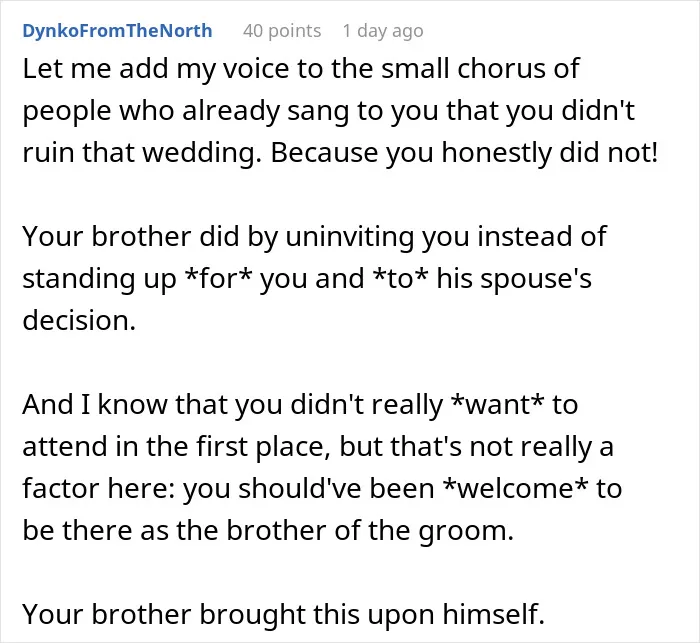The image size is (700, 643).
Task: Click 'Your brother brought this upon himself.'
Action: [x=283, y=614]
